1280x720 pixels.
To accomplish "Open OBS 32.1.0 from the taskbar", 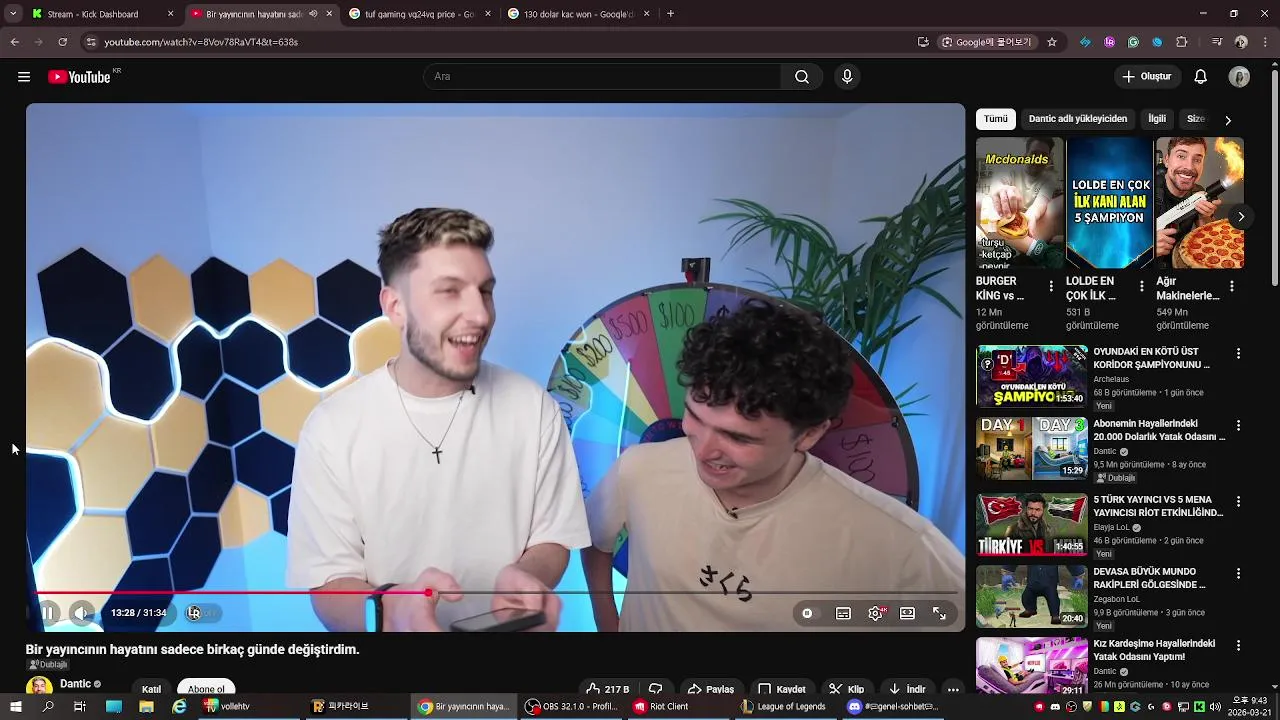I will click(x=571, y=706).
